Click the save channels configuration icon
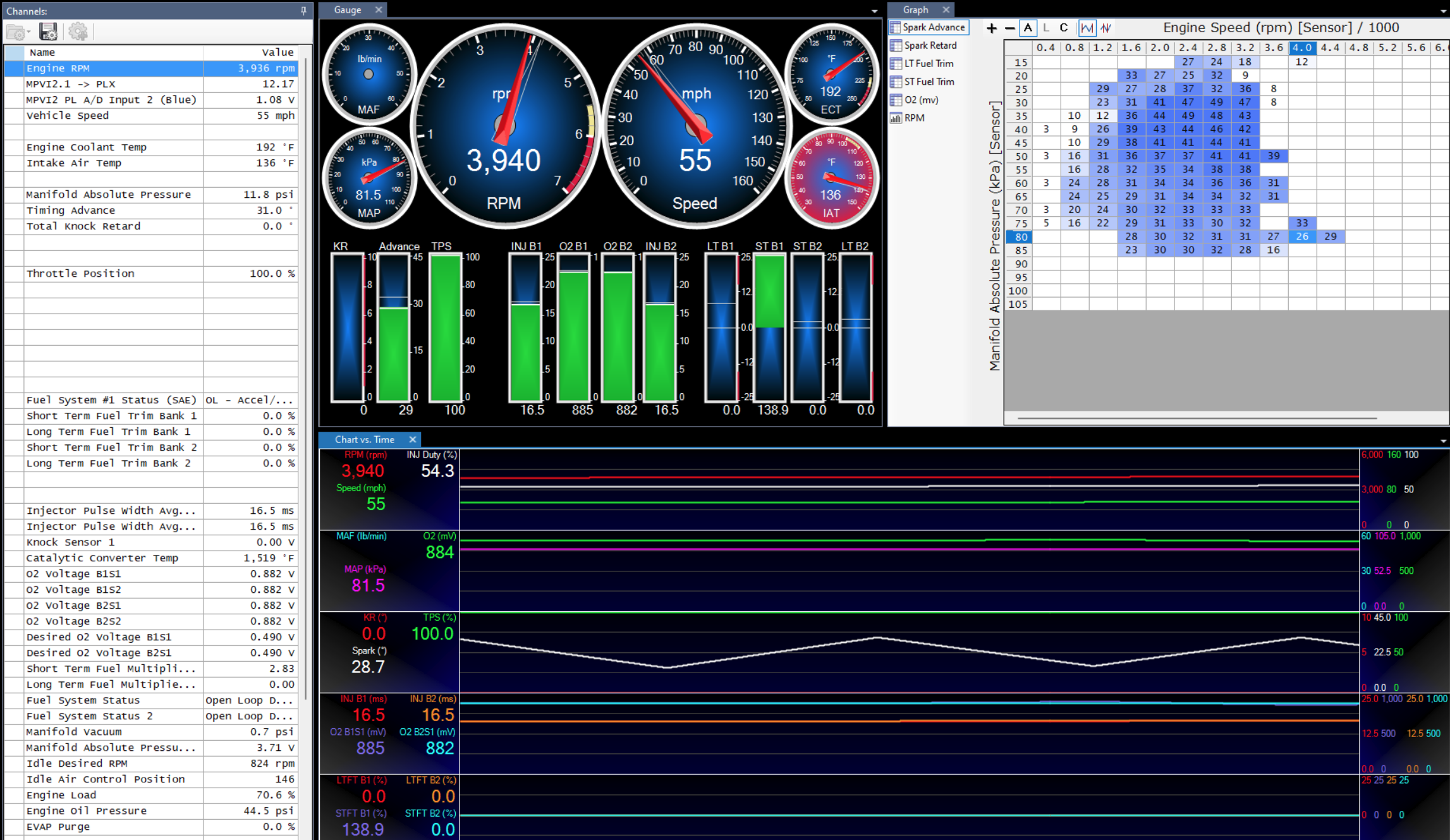This screenshot has width=1450, height=840. [x=48, y=31]
